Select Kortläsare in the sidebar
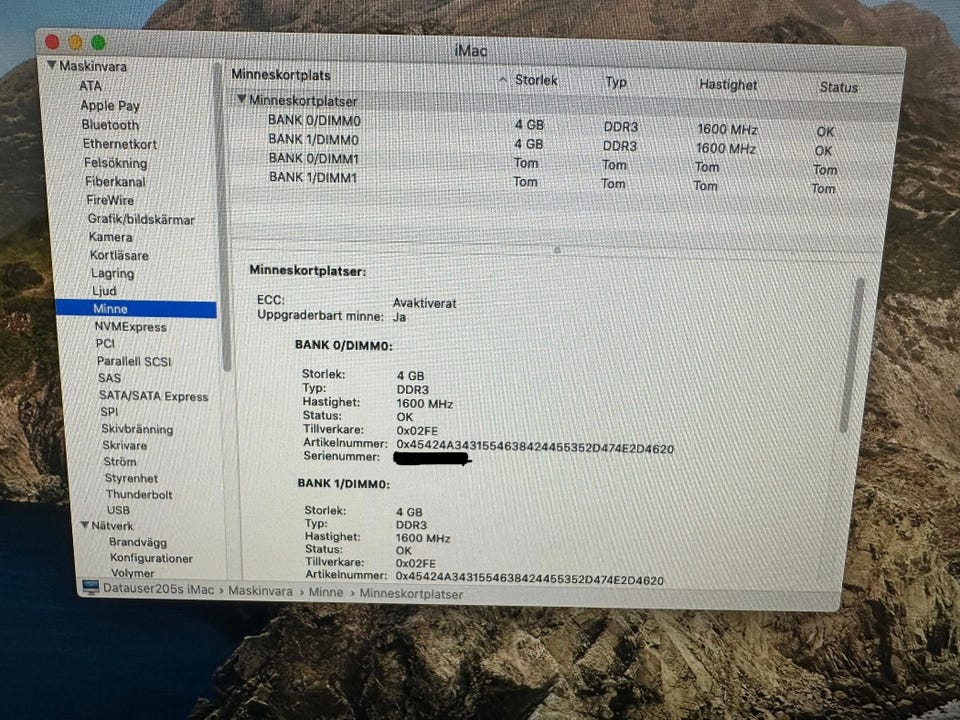 point(119,255)
